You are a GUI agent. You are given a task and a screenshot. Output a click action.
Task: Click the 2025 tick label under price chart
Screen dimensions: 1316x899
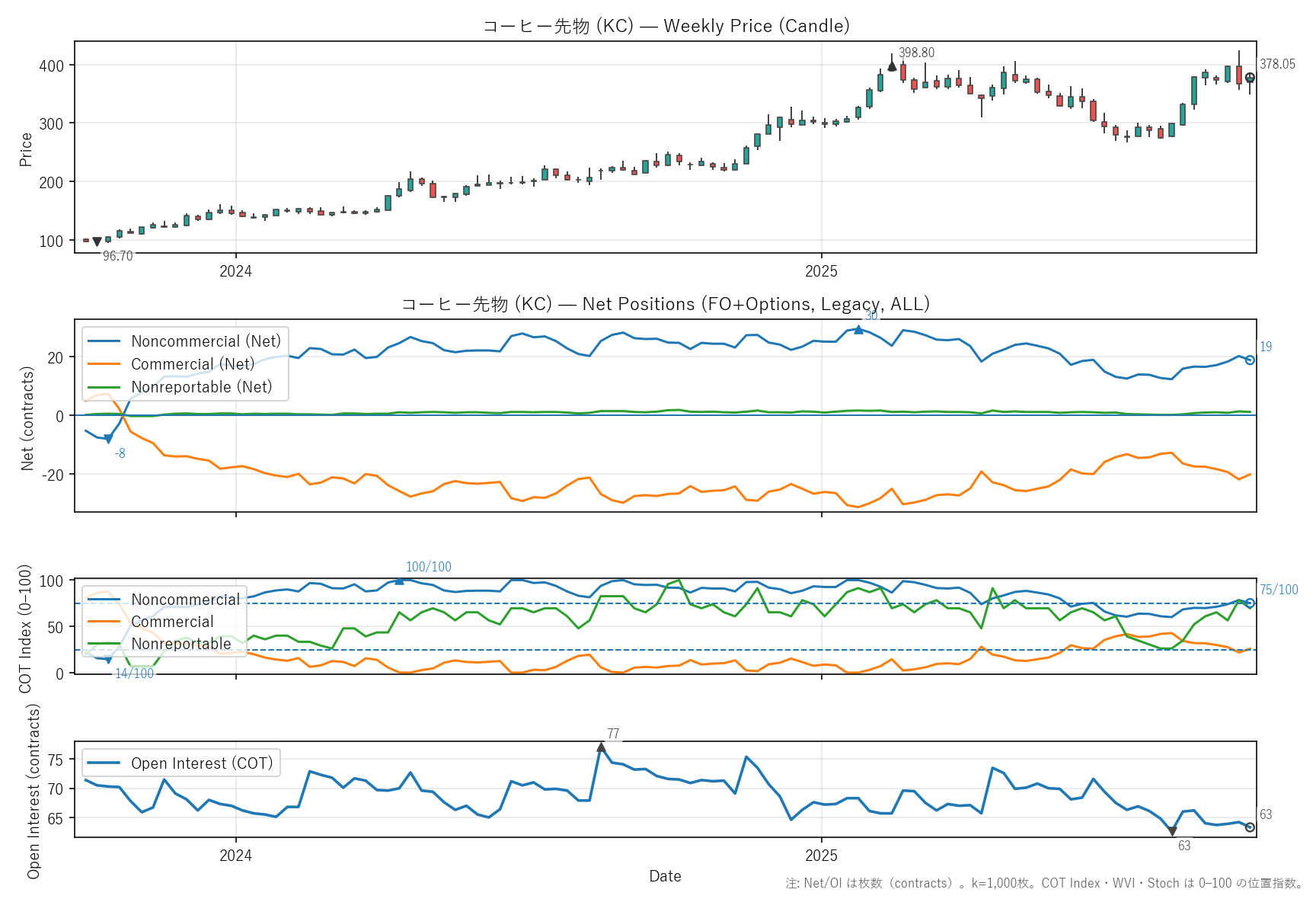click(821, 271)
